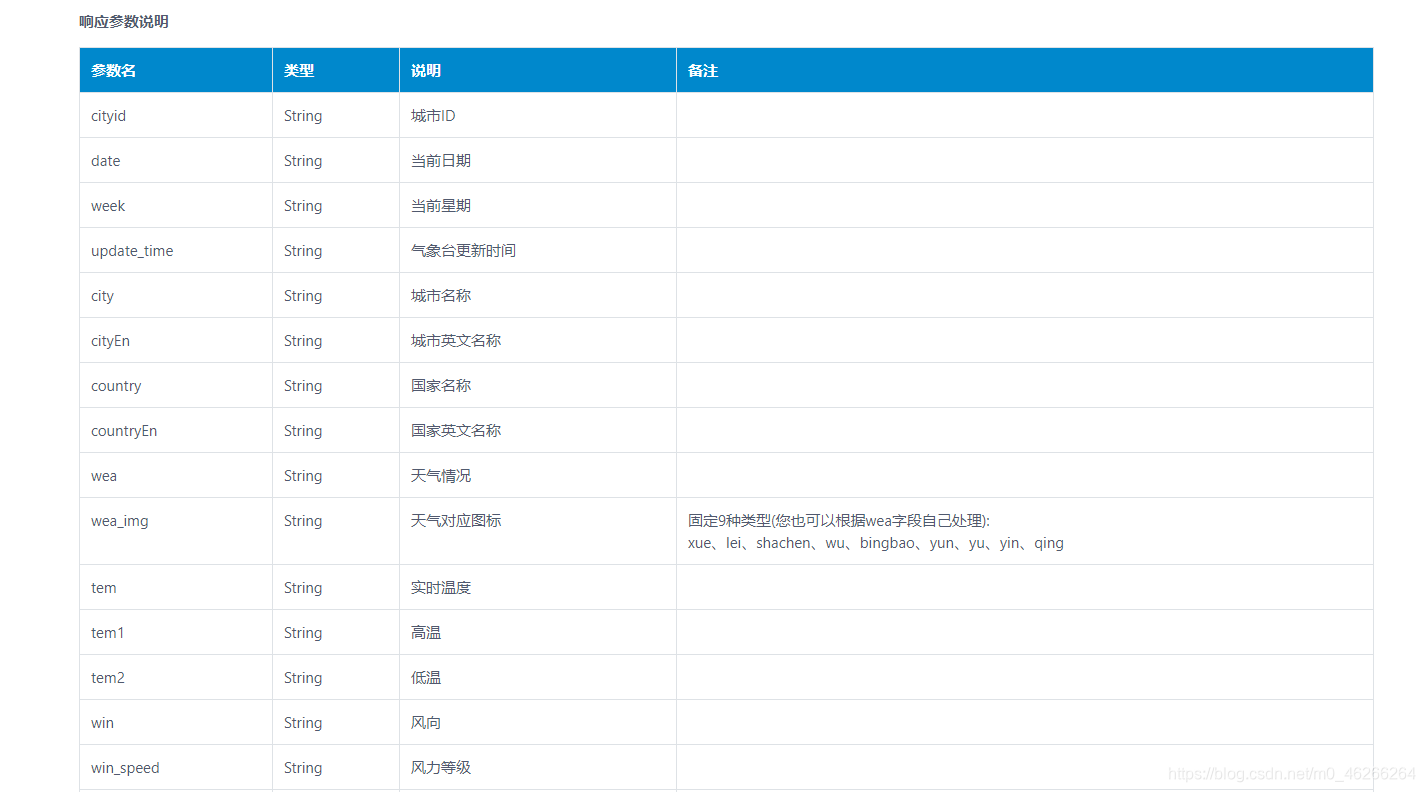
Task: Click the description '天气情况'
Action: [x=441, y=476]
